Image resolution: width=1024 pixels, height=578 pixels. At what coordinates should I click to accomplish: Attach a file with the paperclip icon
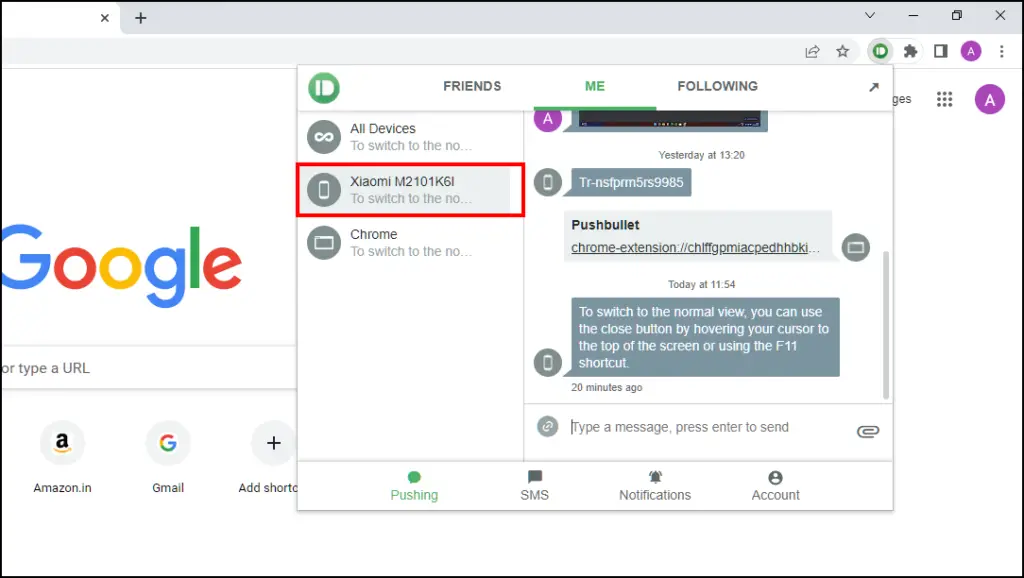[868, 431]
